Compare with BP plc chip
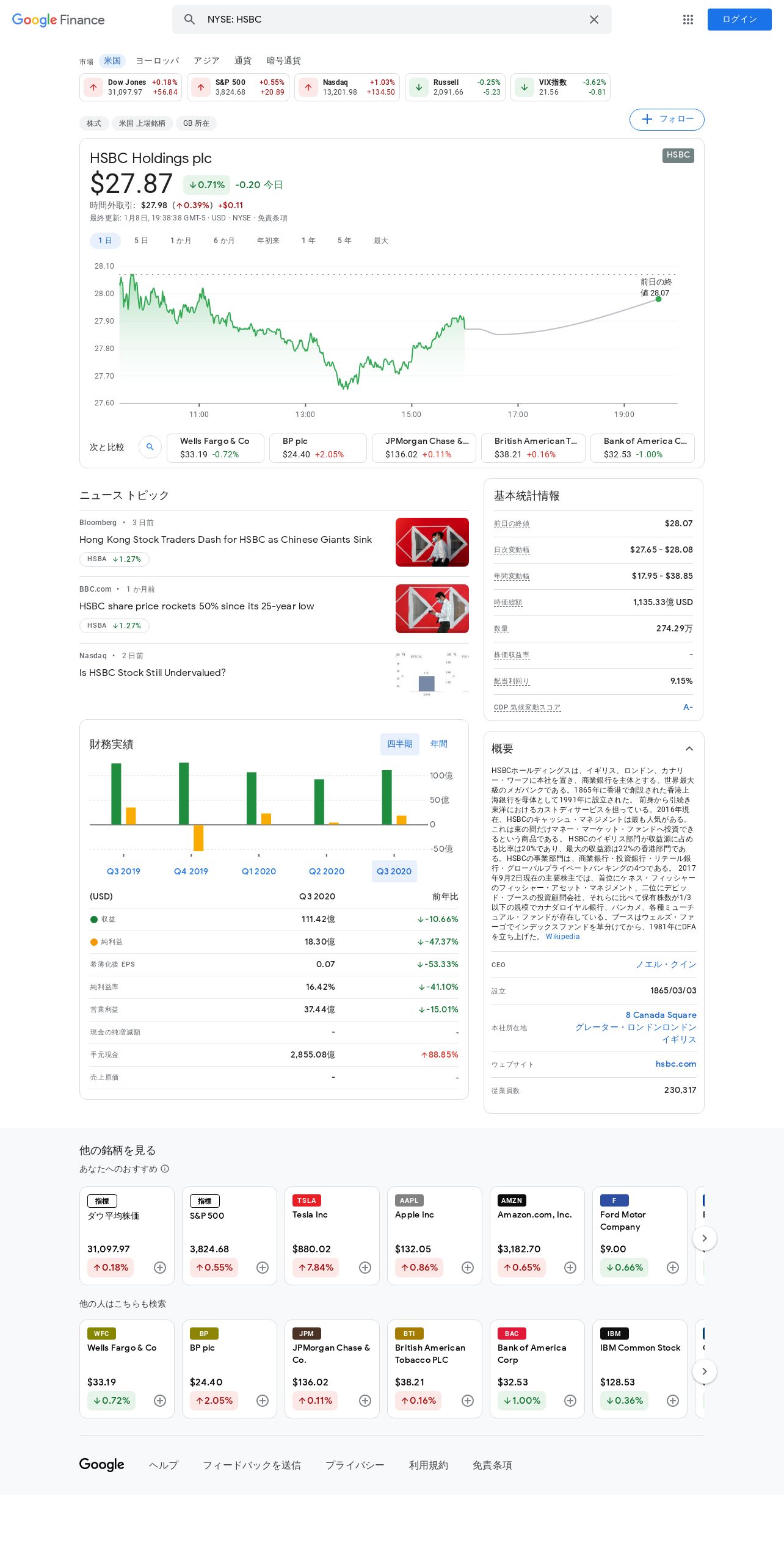784x1568 pixels. [318, 448]
